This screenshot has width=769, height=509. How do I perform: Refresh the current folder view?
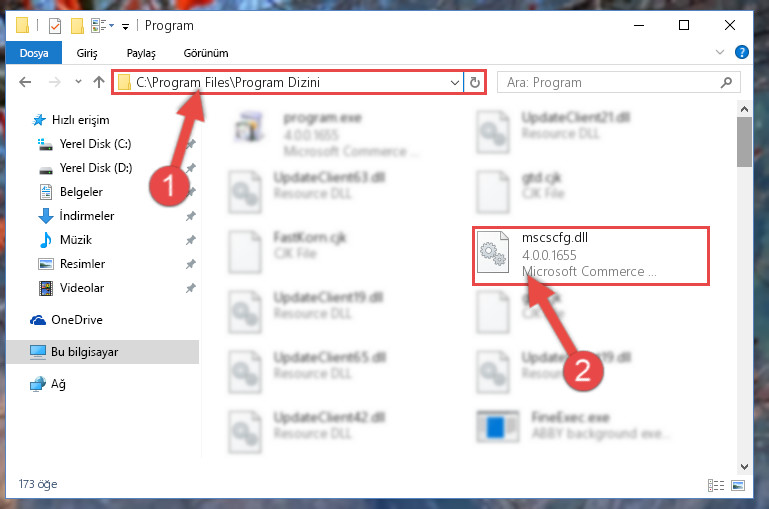click(x=474, y=82)
